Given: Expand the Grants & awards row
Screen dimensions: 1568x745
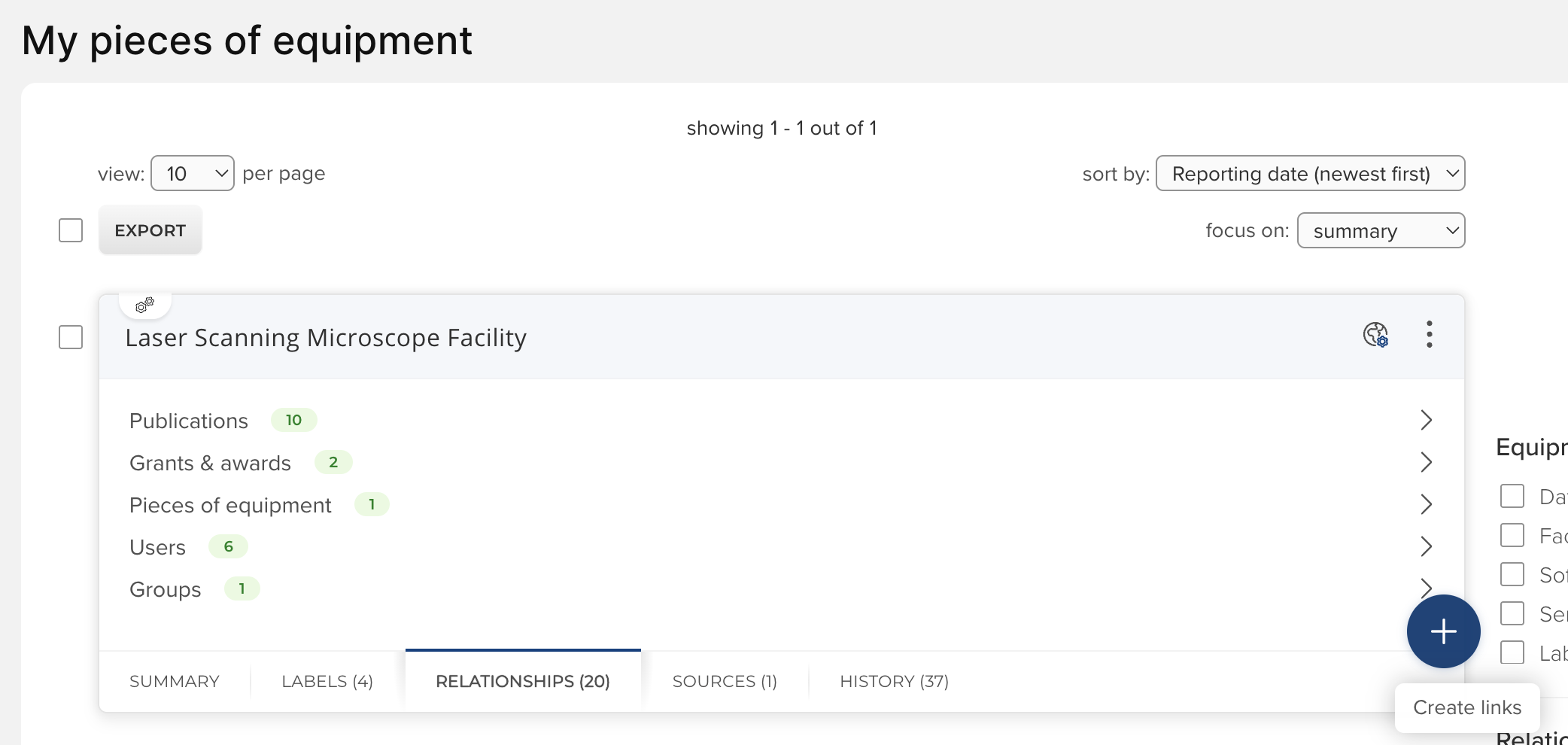Looking at the screenshot, I should [x=1425, y=462].
